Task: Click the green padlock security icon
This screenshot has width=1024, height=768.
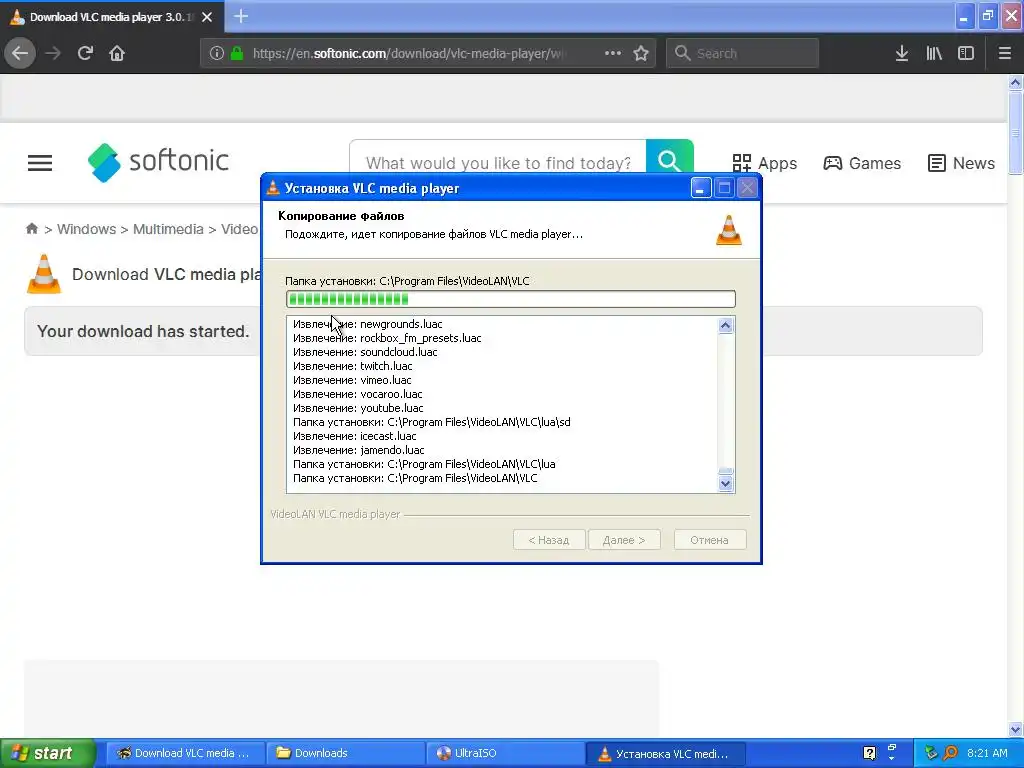Action: pyautogui.click(x=237, y=54)
